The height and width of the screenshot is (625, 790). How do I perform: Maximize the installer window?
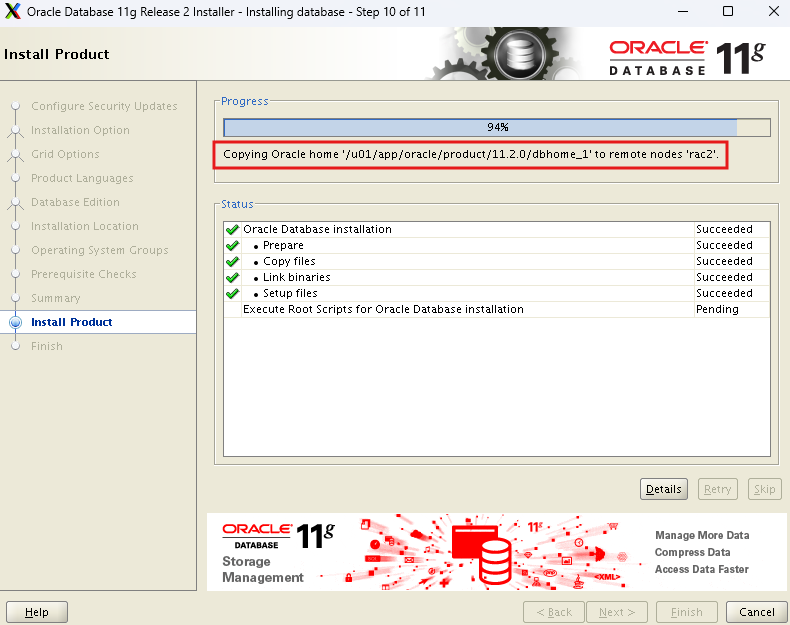click(728, 11)
